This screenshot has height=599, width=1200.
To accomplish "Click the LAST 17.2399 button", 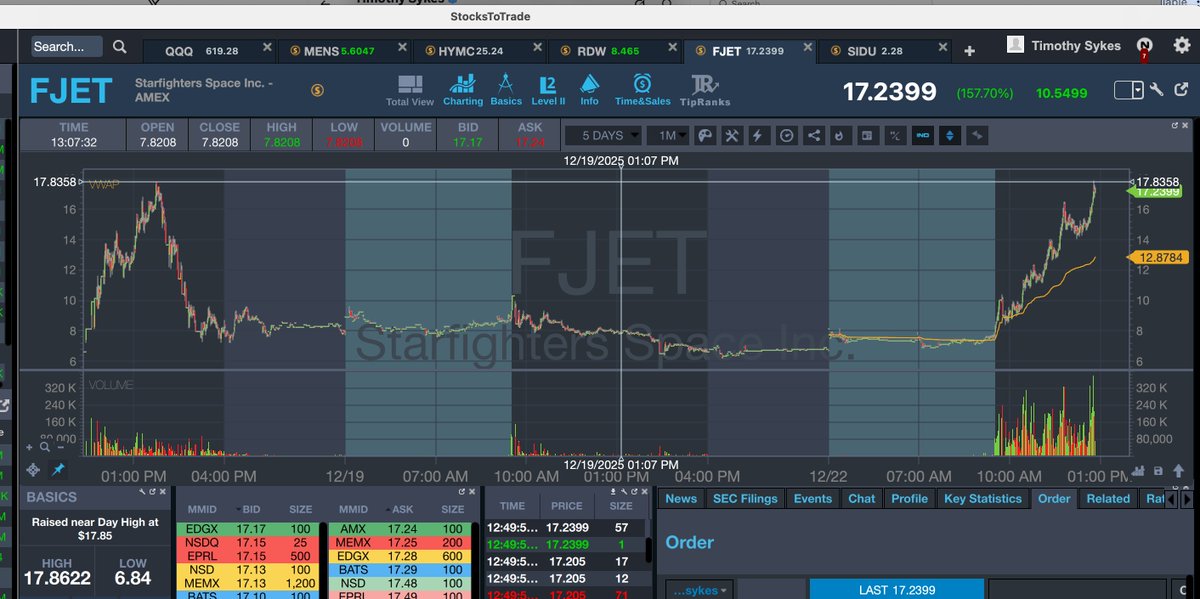I will pyautogui.click(x=896, y=590).
